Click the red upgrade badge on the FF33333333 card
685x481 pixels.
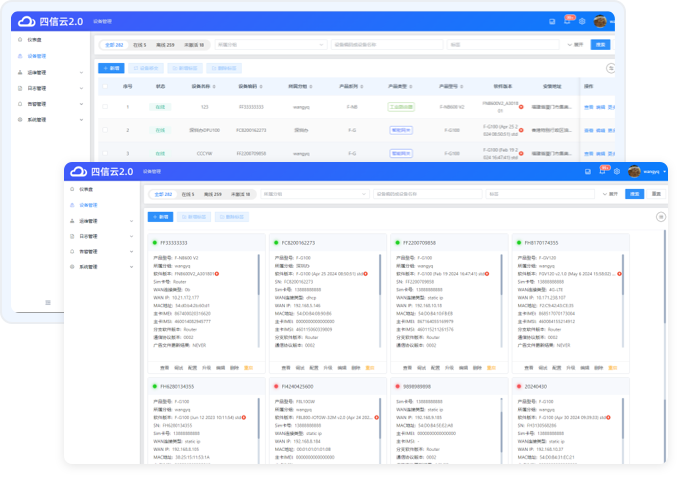pos(217,274)
